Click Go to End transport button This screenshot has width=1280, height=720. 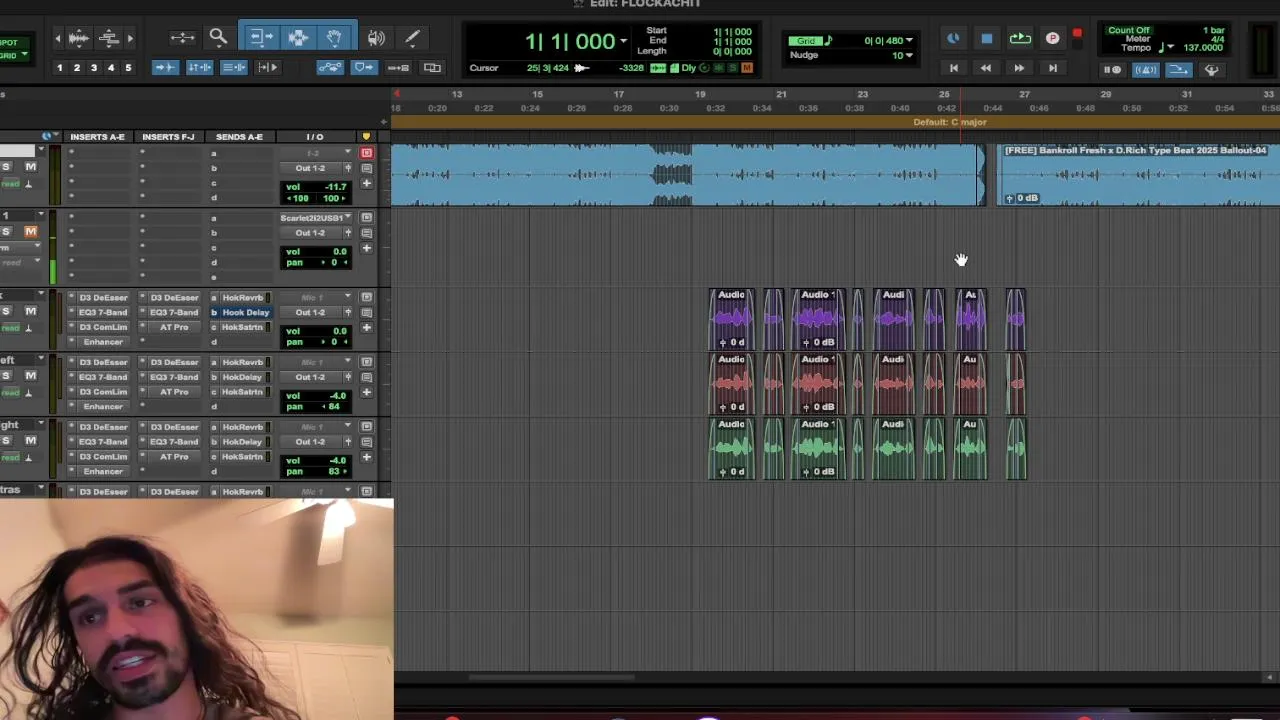click(1052, 68)
